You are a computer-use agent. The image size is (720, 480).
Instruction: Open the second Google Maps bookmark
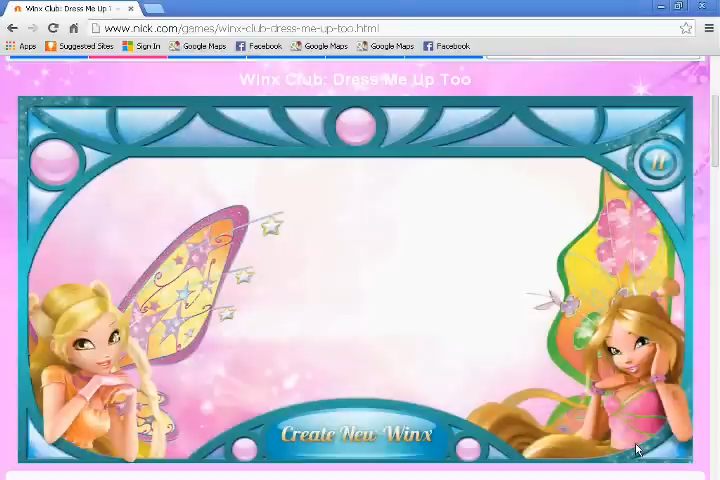(319, 46)
